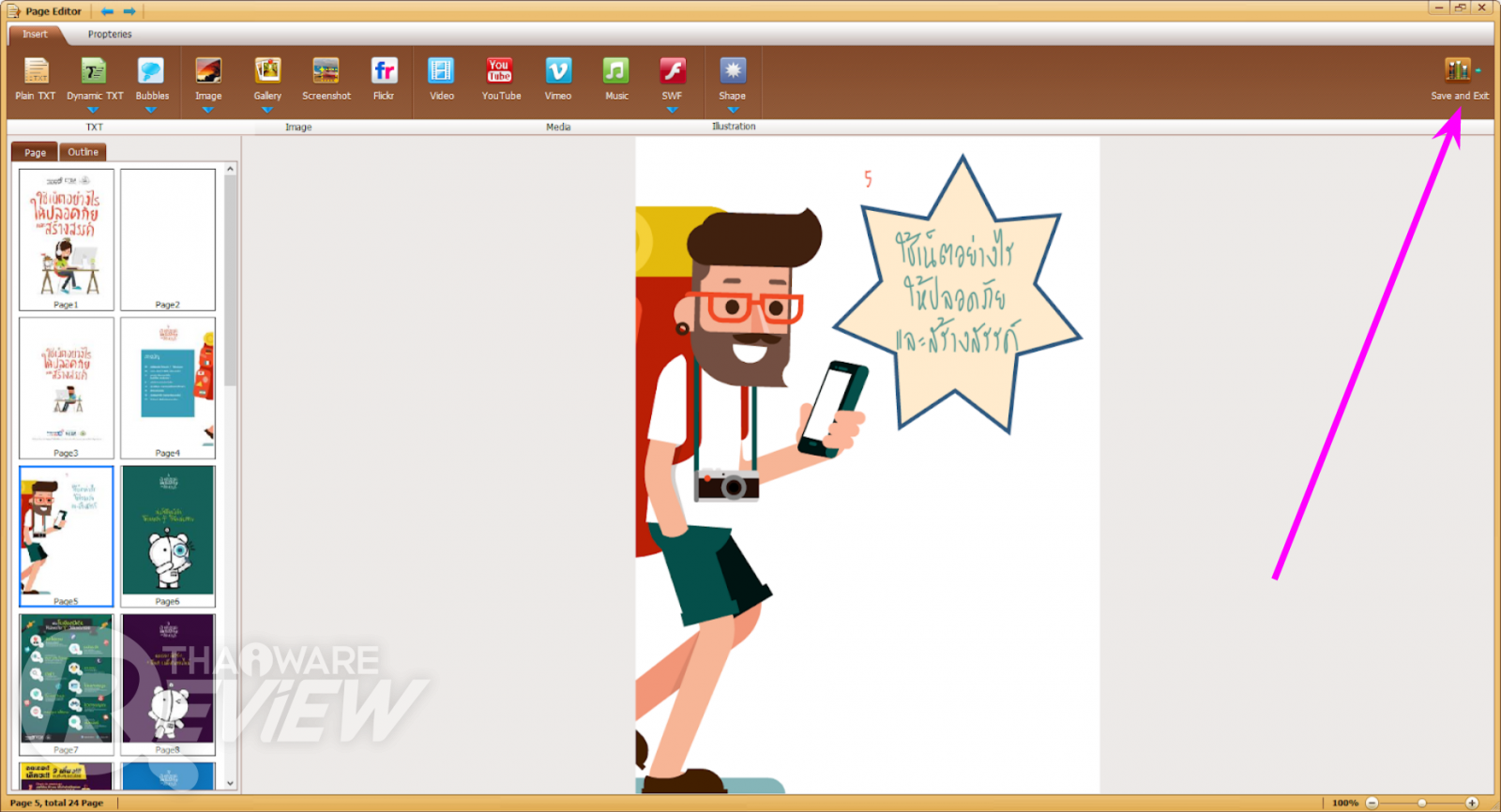Open the Image dropdown arrow

point(208,110)
